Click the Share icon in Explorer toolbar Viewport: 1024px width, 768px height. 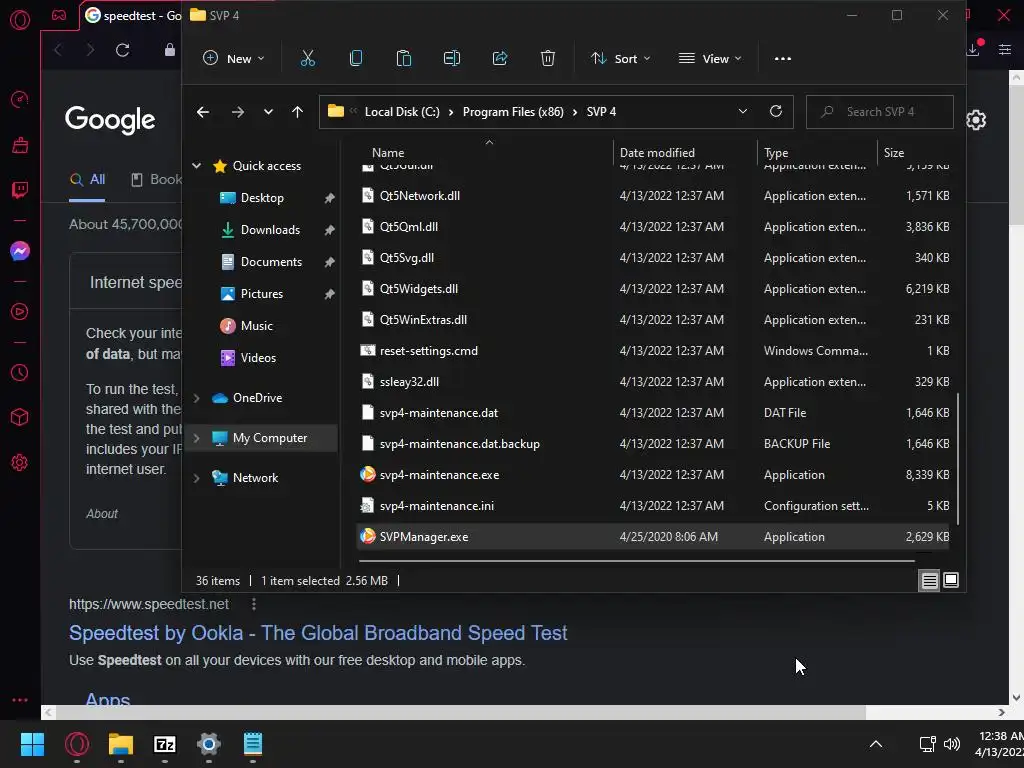click(x=500, y=59)
